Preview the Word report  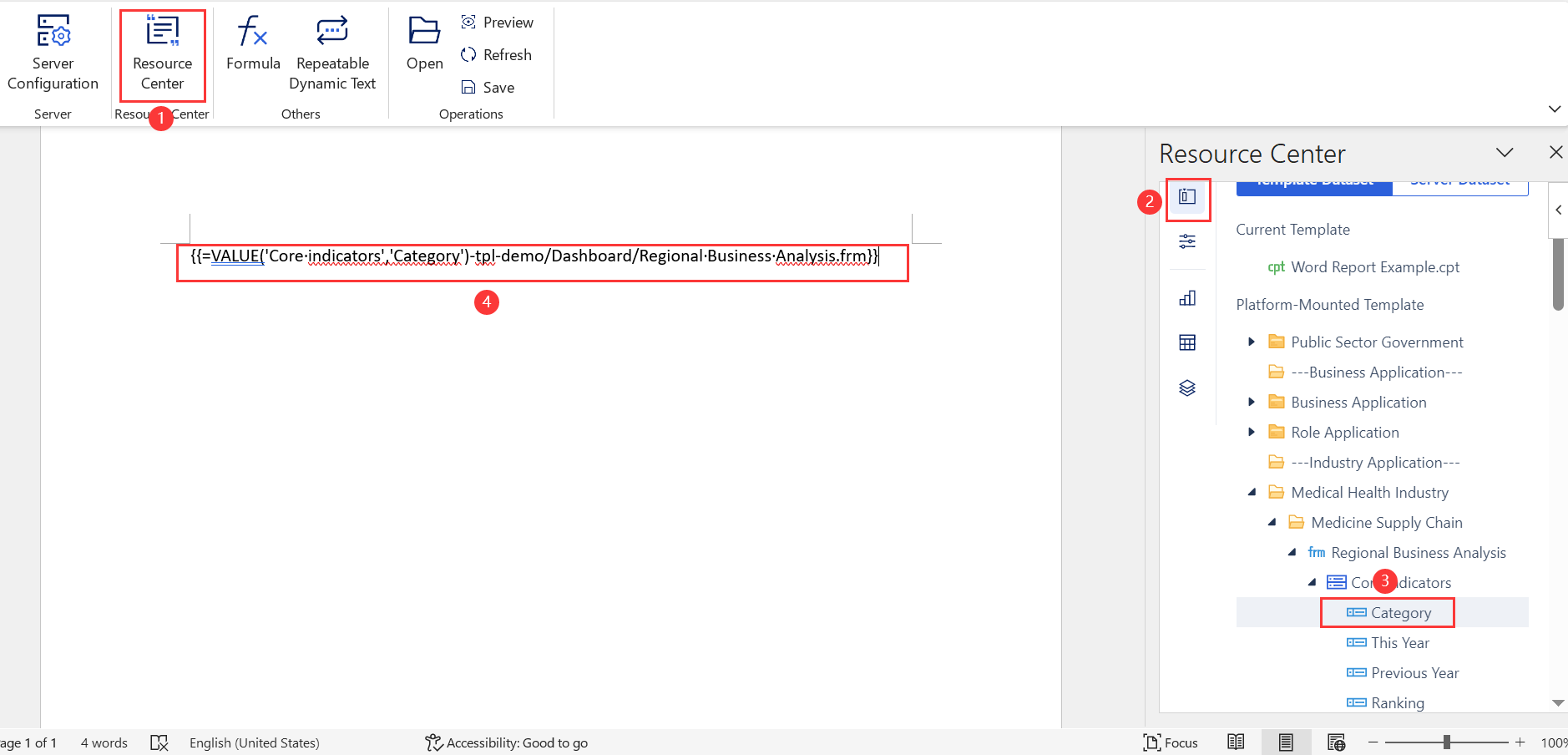[x=498, y=23]
